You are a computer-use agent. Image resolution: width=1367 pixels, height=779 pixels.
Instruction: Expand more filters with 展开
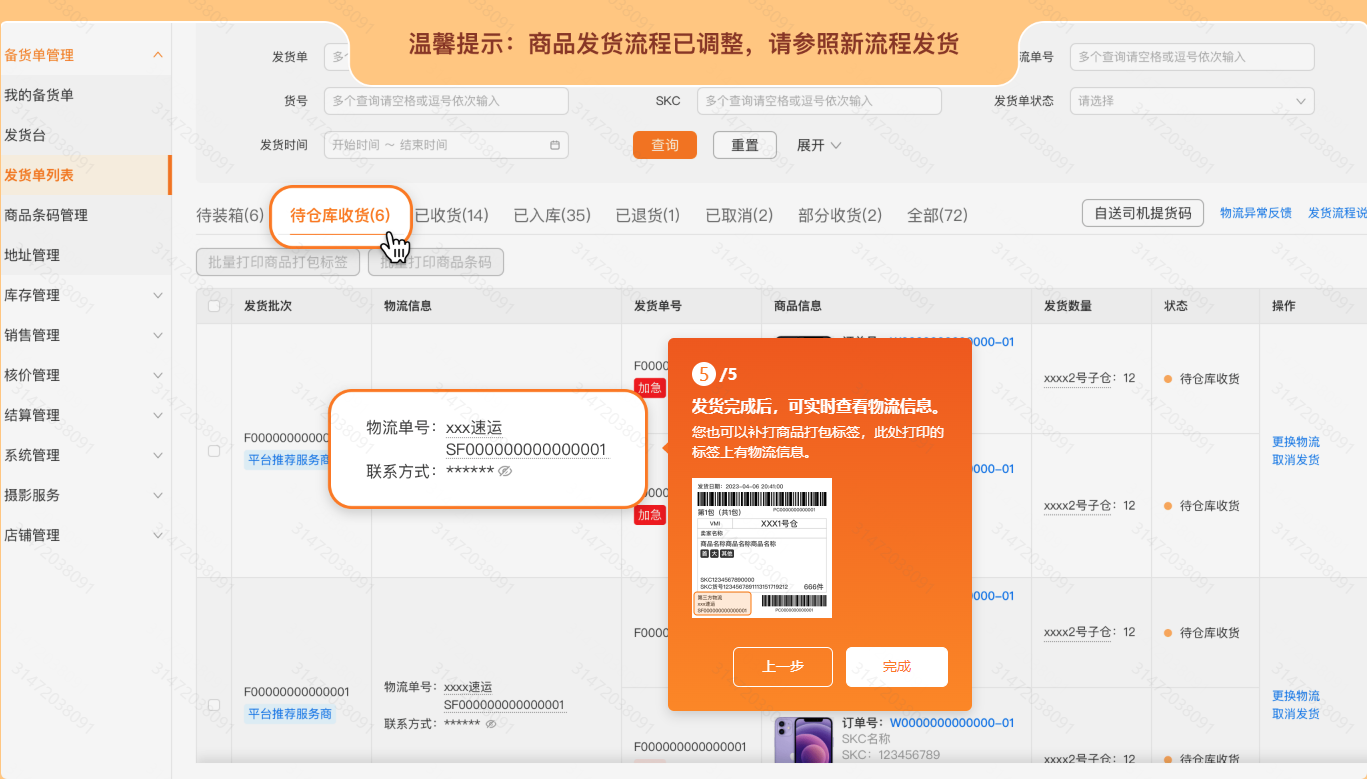819,145
